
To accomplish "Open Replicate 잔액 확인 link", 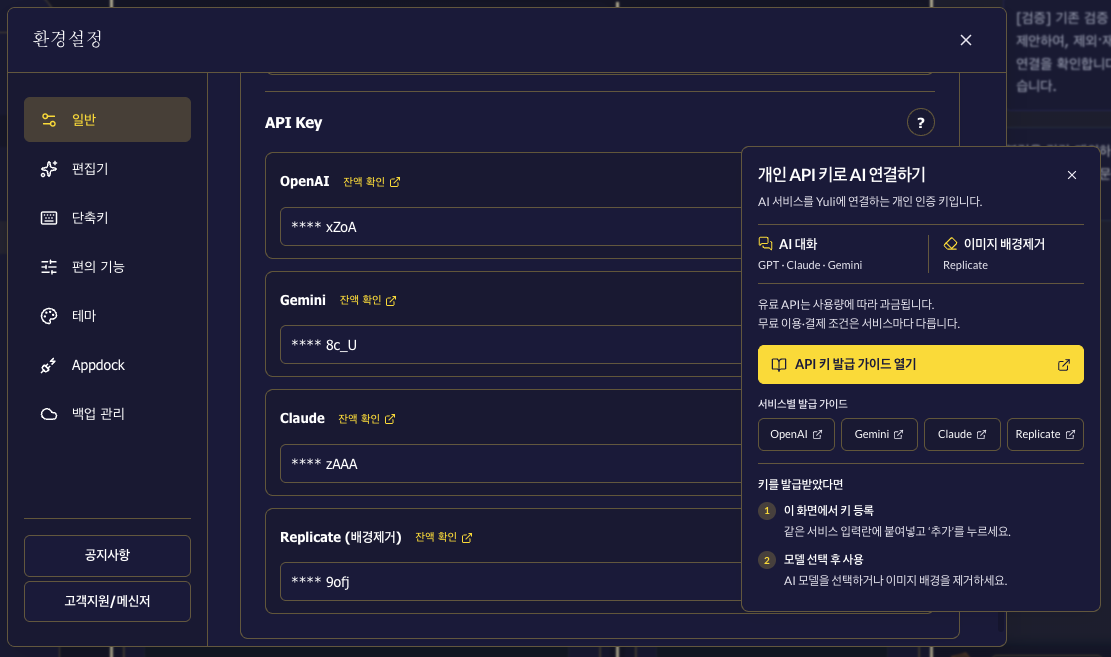I will (444, 537).
